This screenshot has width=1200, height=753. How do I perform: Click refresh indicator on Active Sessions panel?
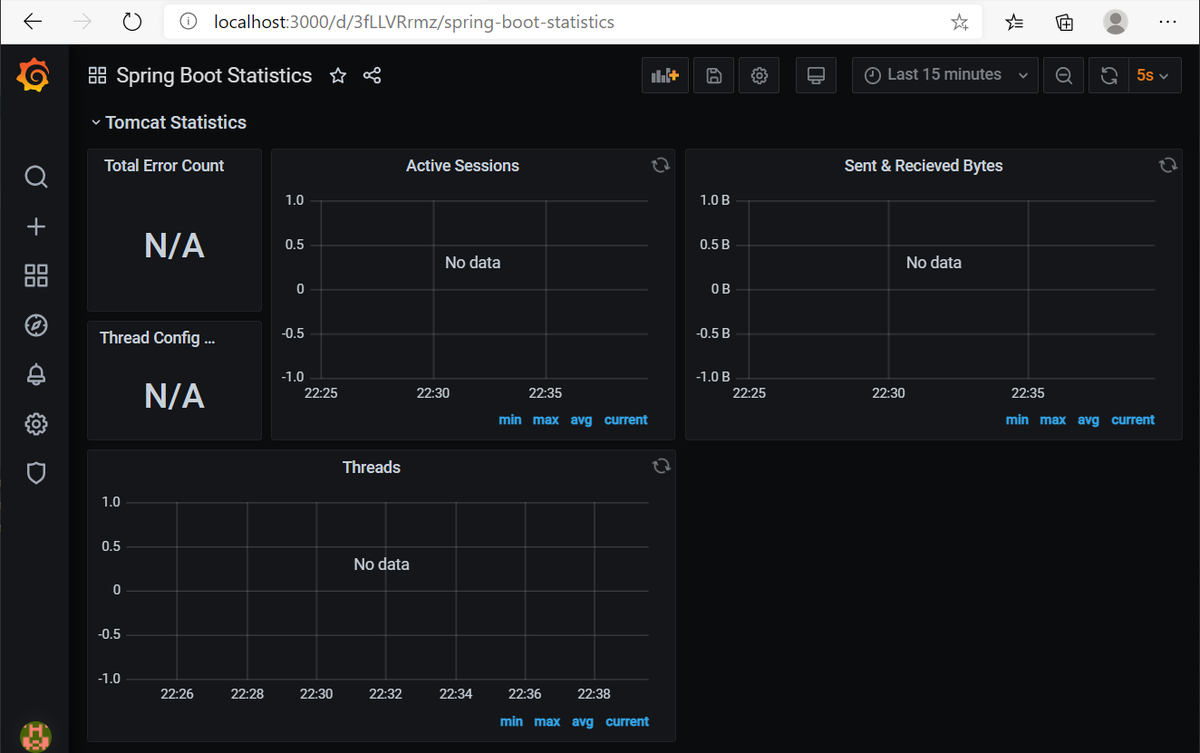pos(660,166)
